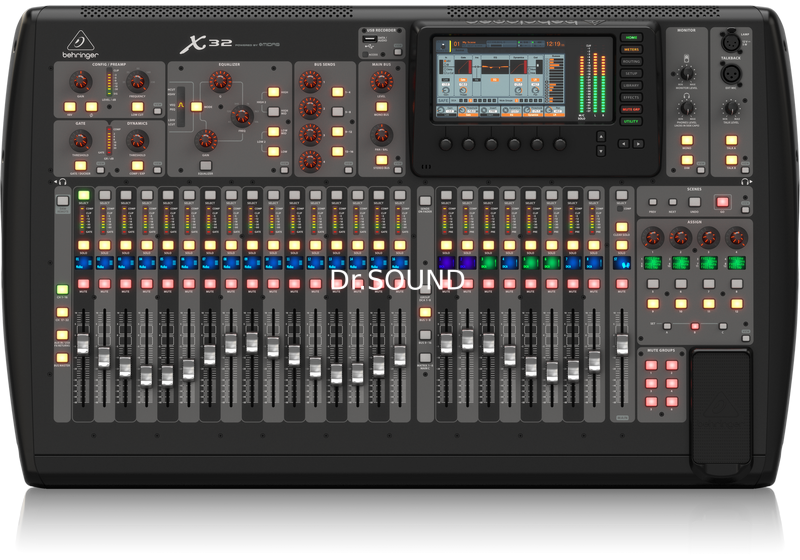
Task: Click the right arrow page button under the display
Action: pos(638,144)
